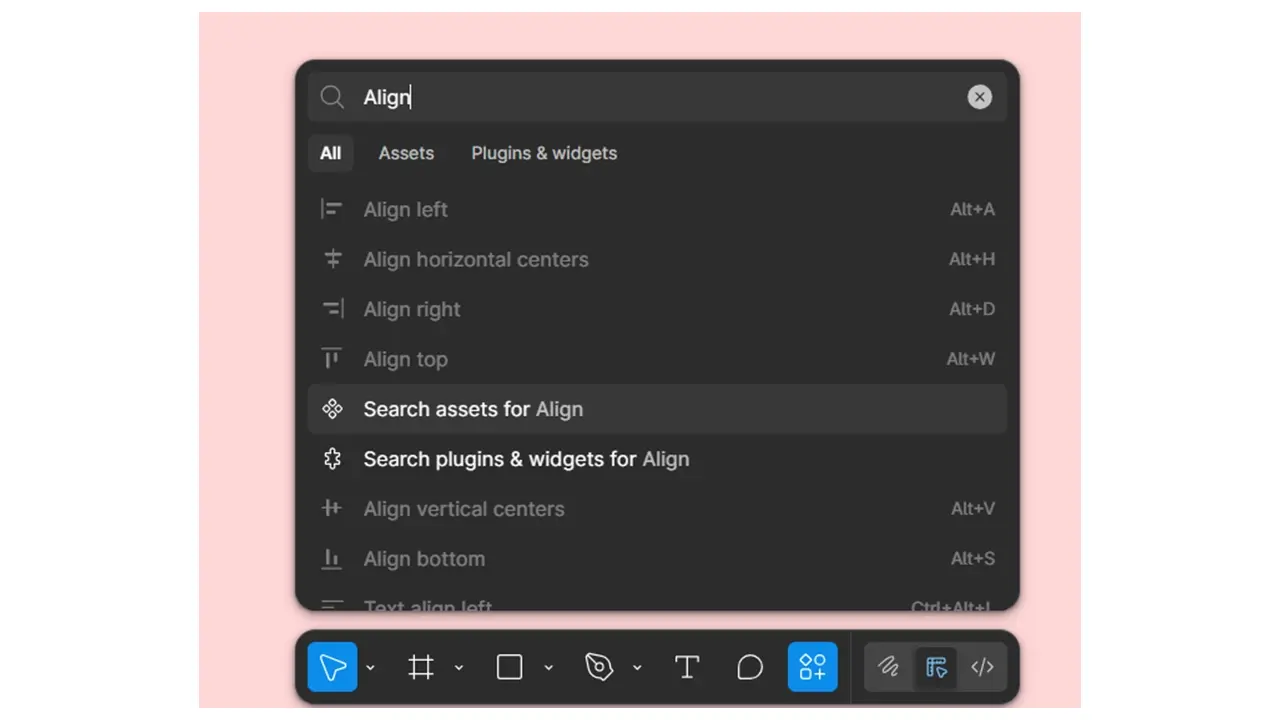Switch to Draw mode

(x=888, y=667)
